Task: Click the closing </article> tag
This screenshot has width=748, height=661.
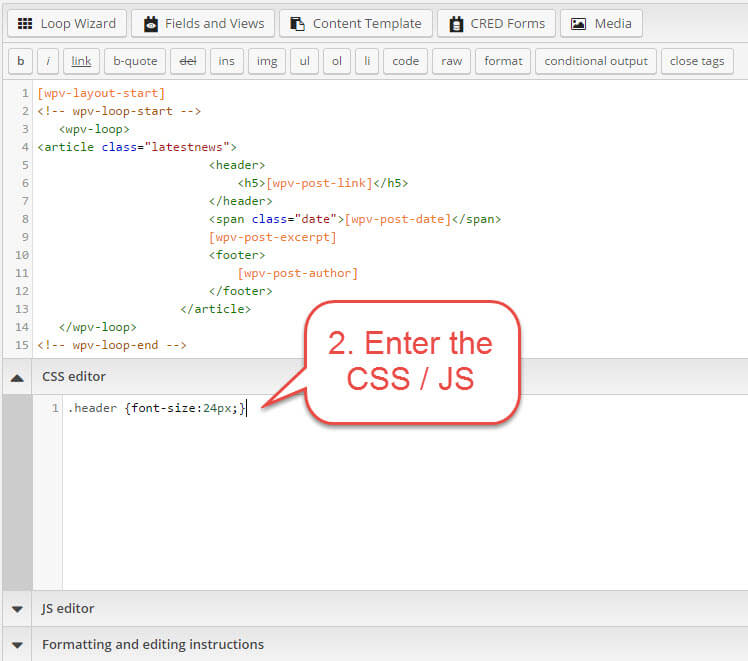Action: click(x=216, y=309)
